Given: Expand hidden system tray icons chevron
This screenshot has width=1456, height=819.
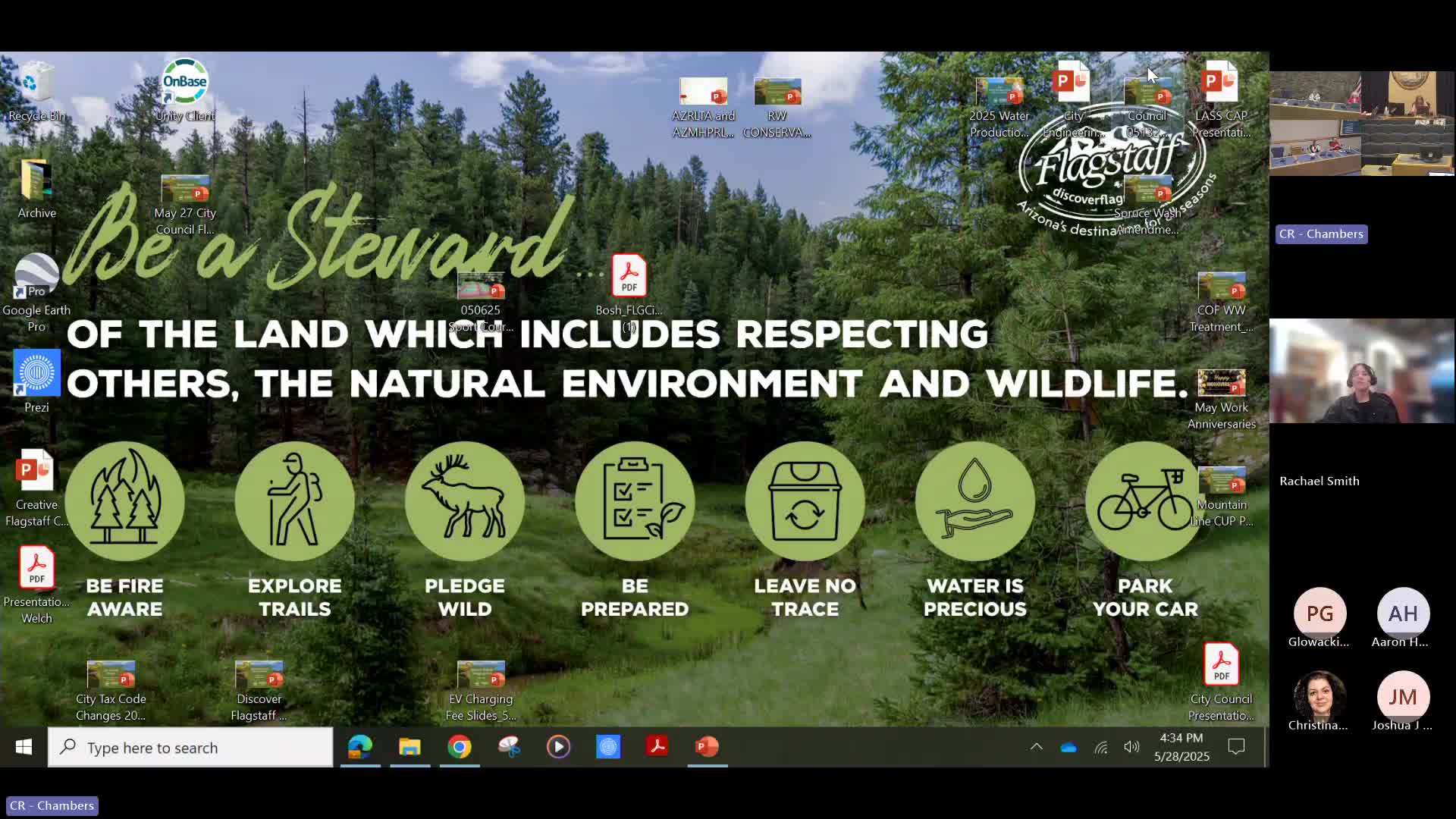Looking at the screenshot, I should click(1036, 747).
